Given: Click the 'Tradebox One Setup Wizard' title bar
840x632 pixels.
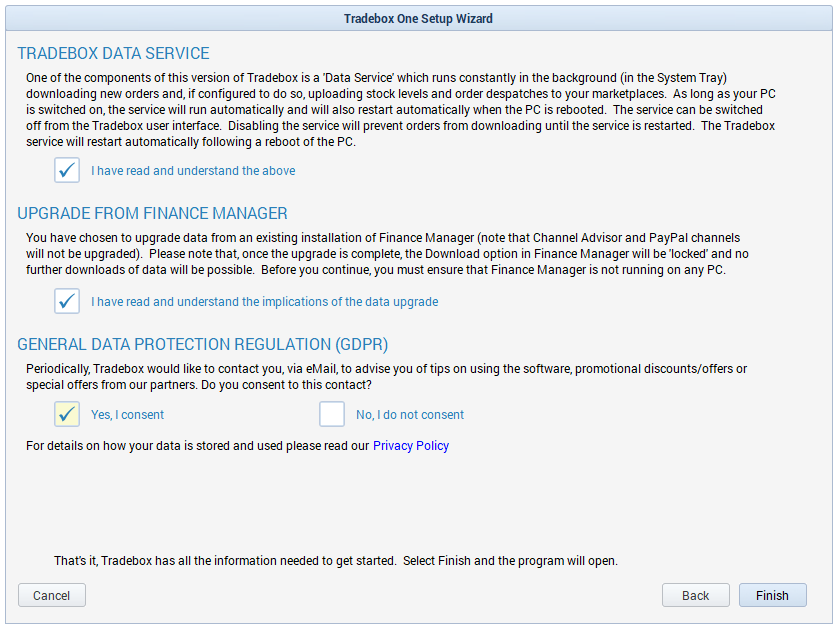Looking at the screenshot, I should click(418, 19).
